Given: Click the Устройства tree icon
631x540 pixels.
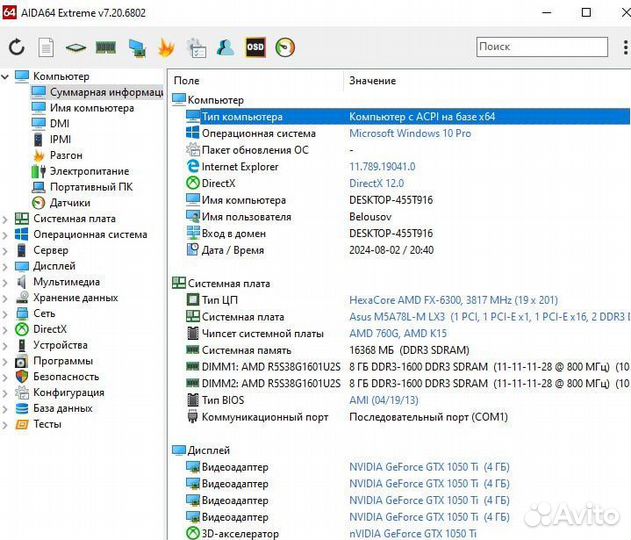Looking at the screenshot, I should (22, 345).
